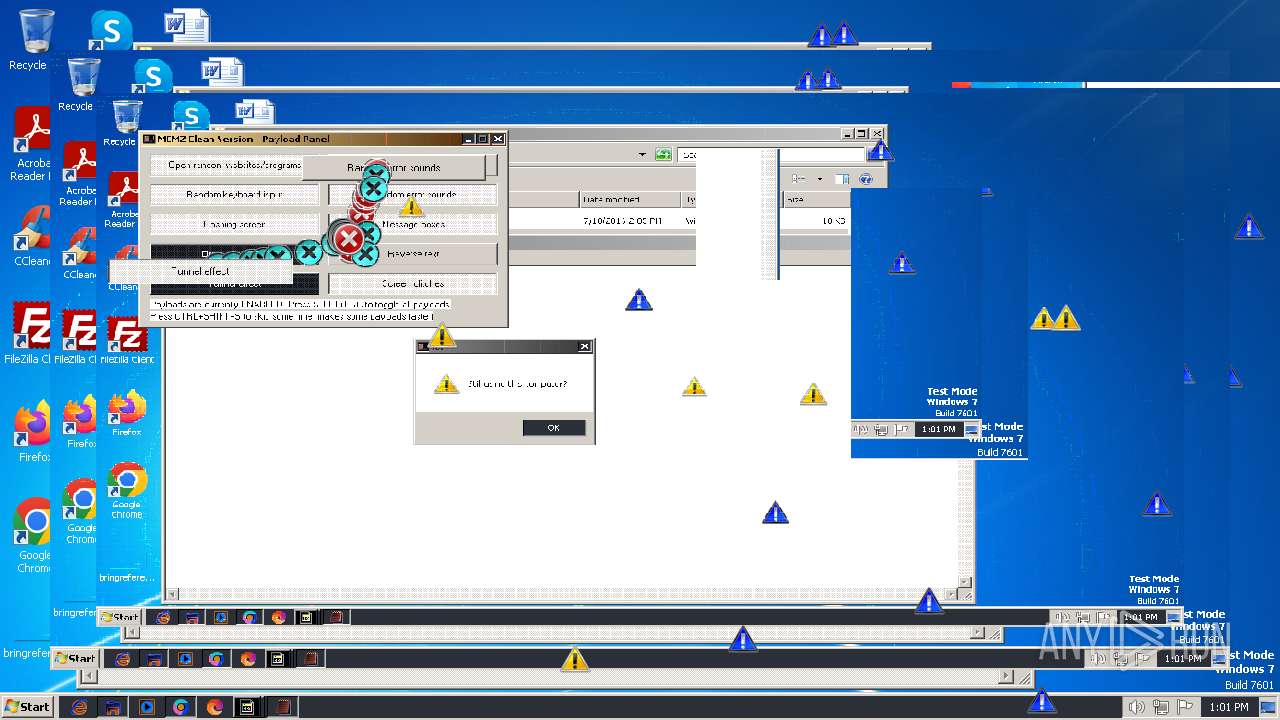The width and height of the screenshot is (1280, 720).
Task: Click warning icon inside message box
Action: pyautogui.click(x=446, y=383)
